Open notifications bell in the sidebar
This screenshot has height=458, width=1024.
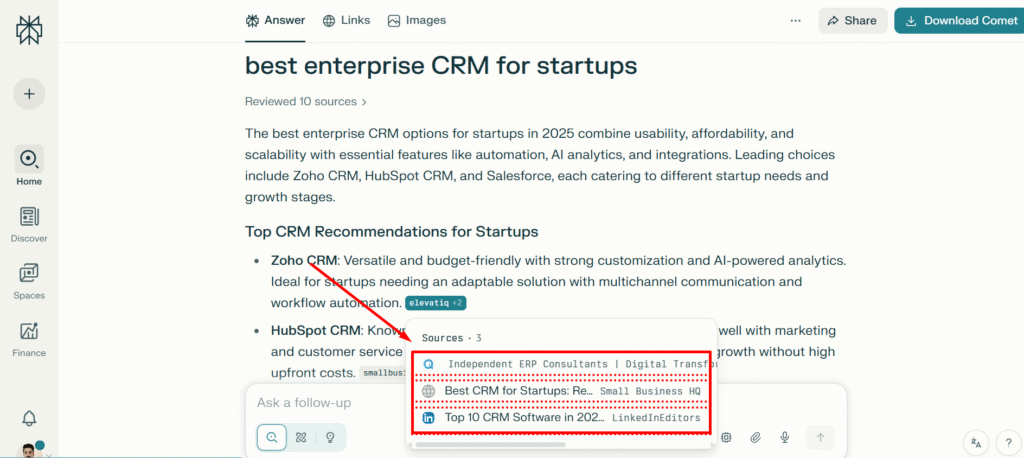[x=29, y=418]
